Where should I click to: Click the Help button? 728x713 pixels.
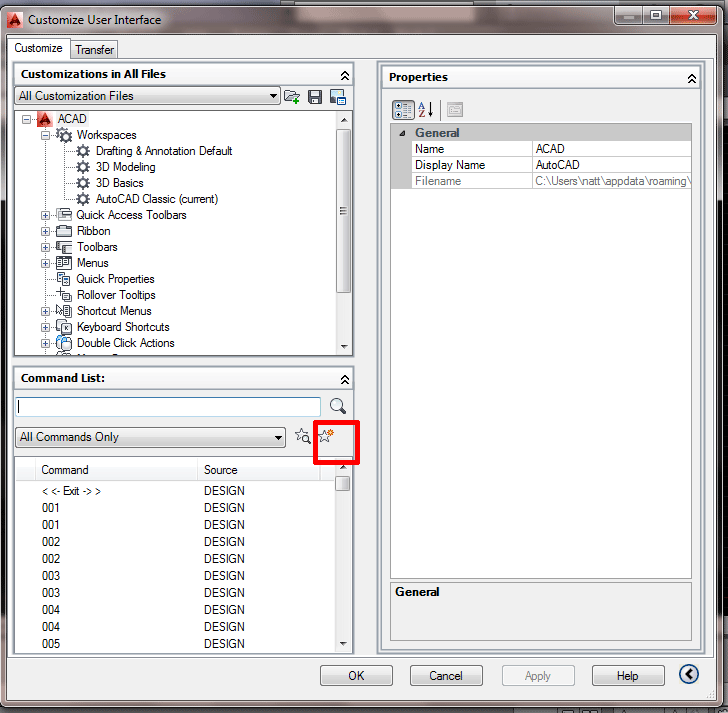(628, 675)
